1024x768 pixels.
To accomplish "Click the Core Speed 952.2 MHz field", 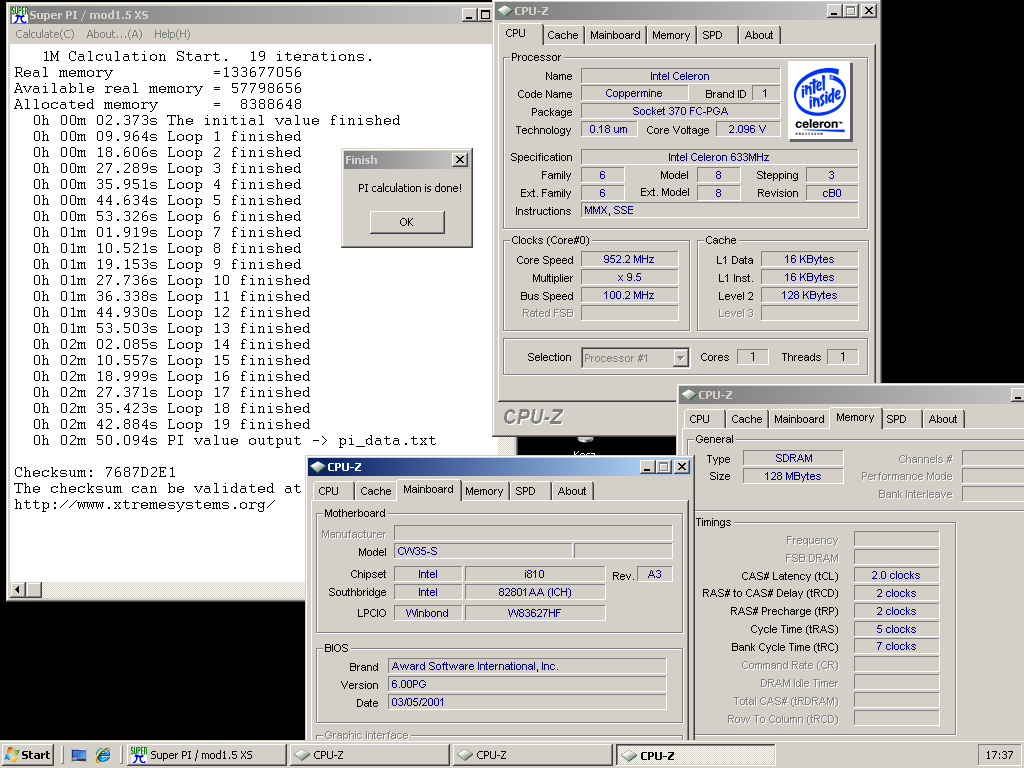I will 629,259.
